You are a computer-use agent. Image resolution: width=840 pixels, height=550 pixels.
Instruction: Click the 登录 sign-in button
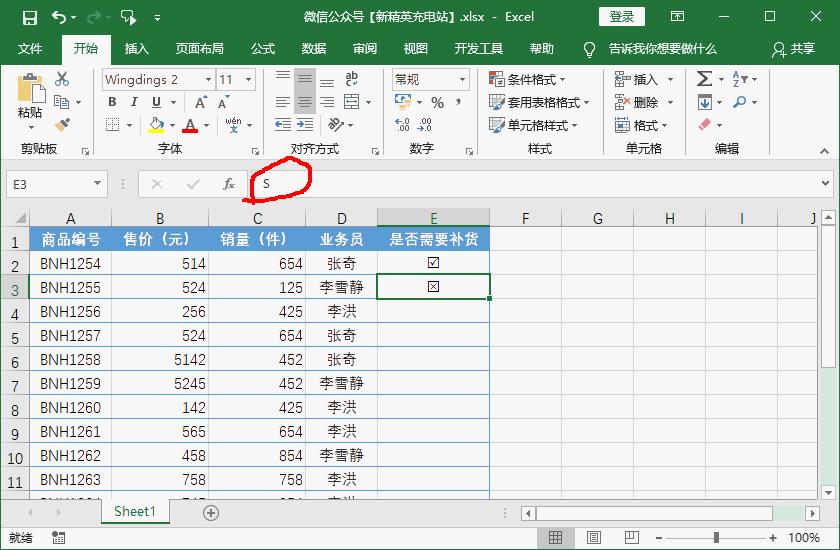pyautogui.click(x=621, y=17)
